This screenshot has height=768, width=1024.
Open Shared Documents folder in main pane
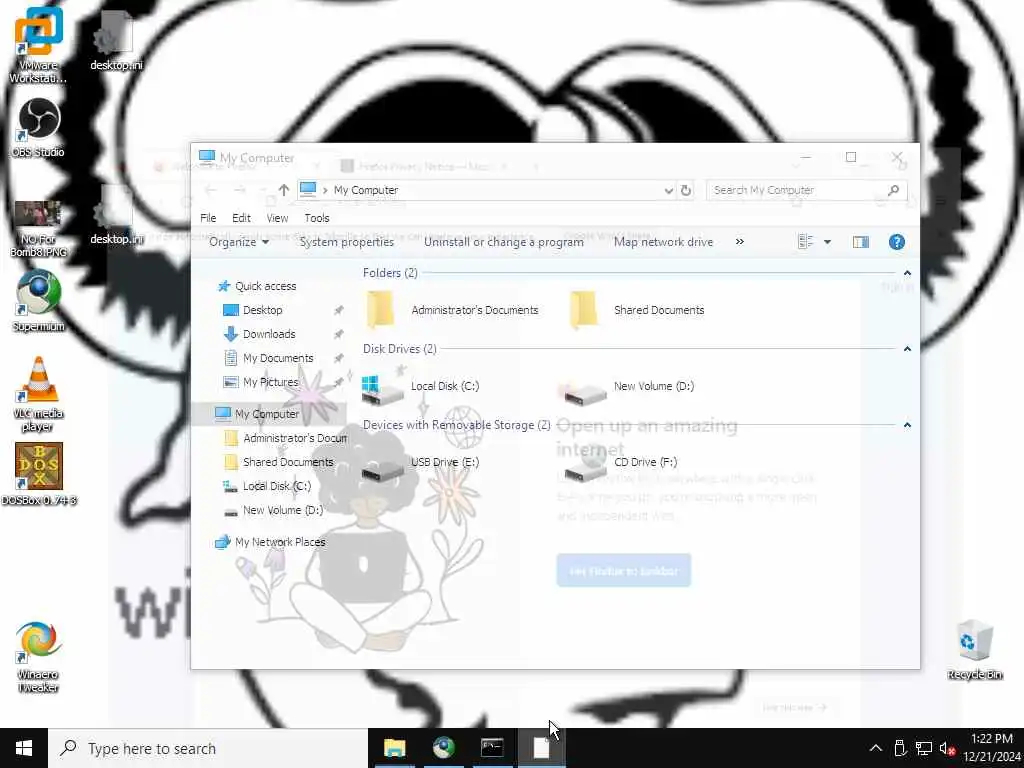637,310
